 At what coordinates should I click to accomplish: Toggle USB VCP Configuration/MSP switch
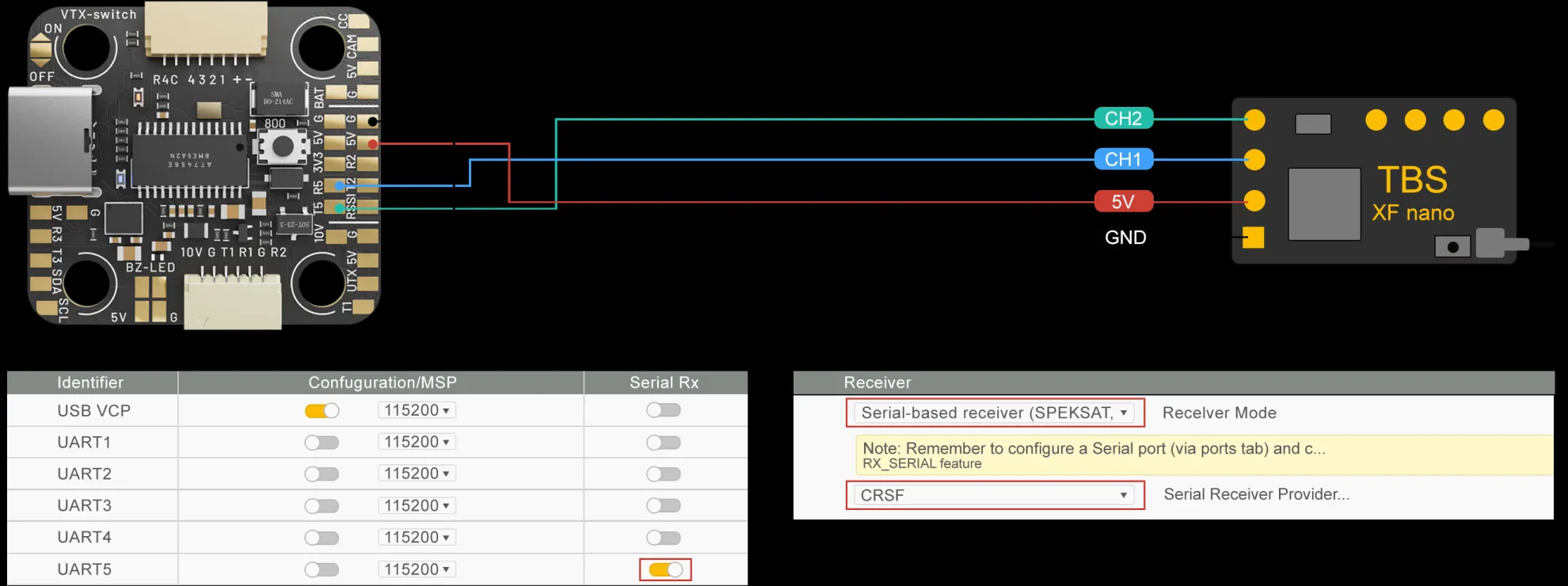coord(322,410)
